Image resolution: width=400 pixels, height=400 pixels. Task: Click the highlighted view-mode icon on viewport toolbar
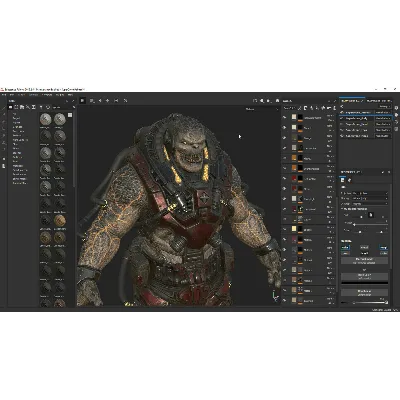[x=83, y=100]
